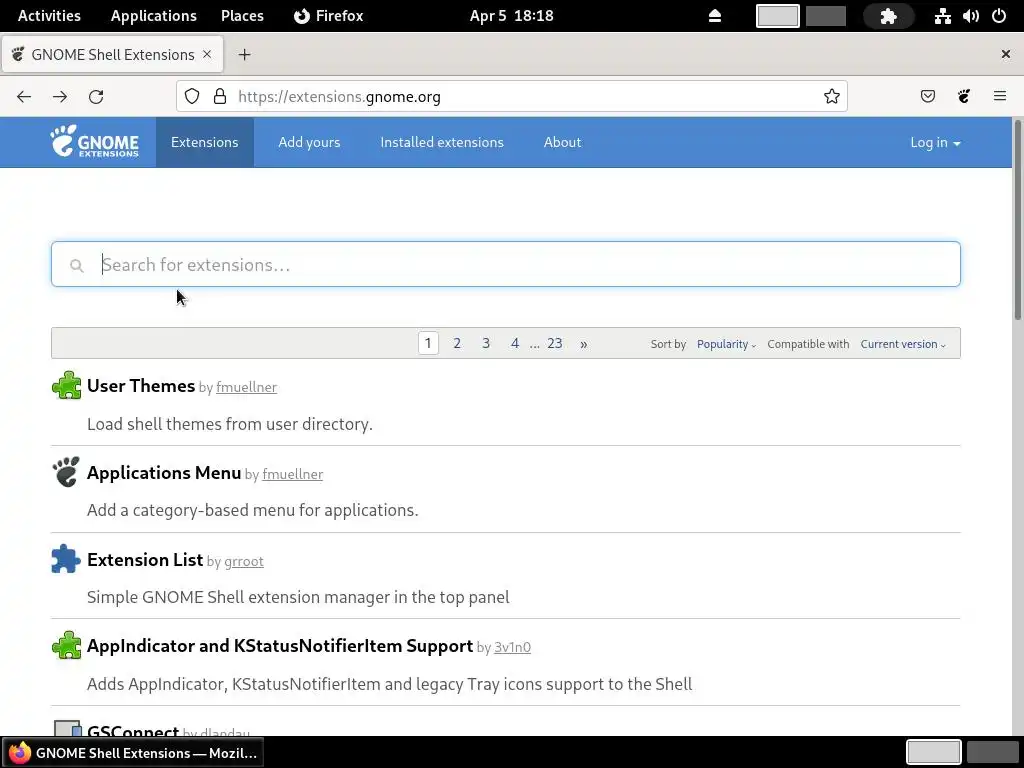Open the Applications menu in the top panel
Image resolution: width=1024 pixels, height=768 pixels.
(x=153, y=16)
